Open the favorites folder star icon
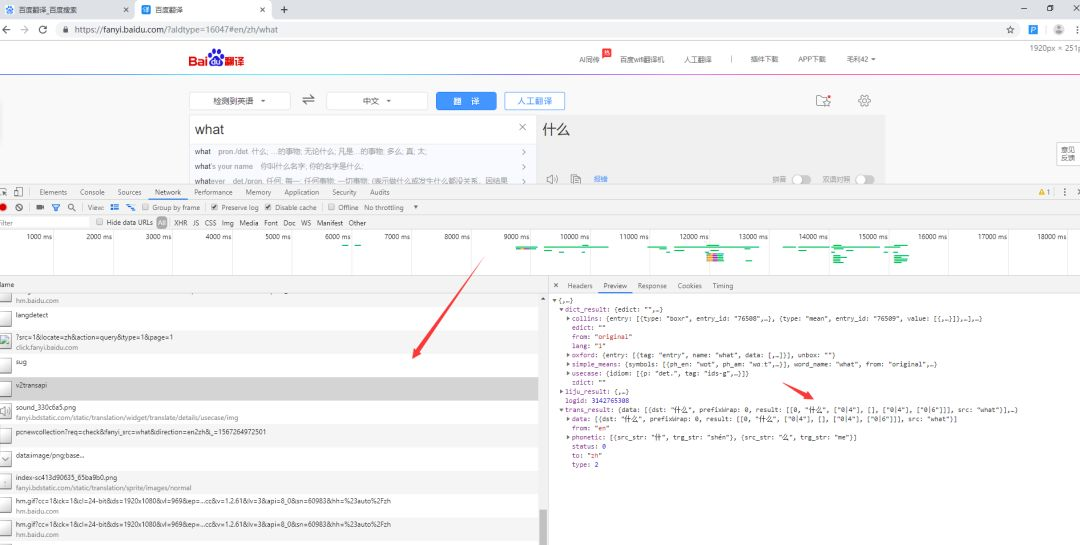 pyautogui.click(x=822, y=101)
